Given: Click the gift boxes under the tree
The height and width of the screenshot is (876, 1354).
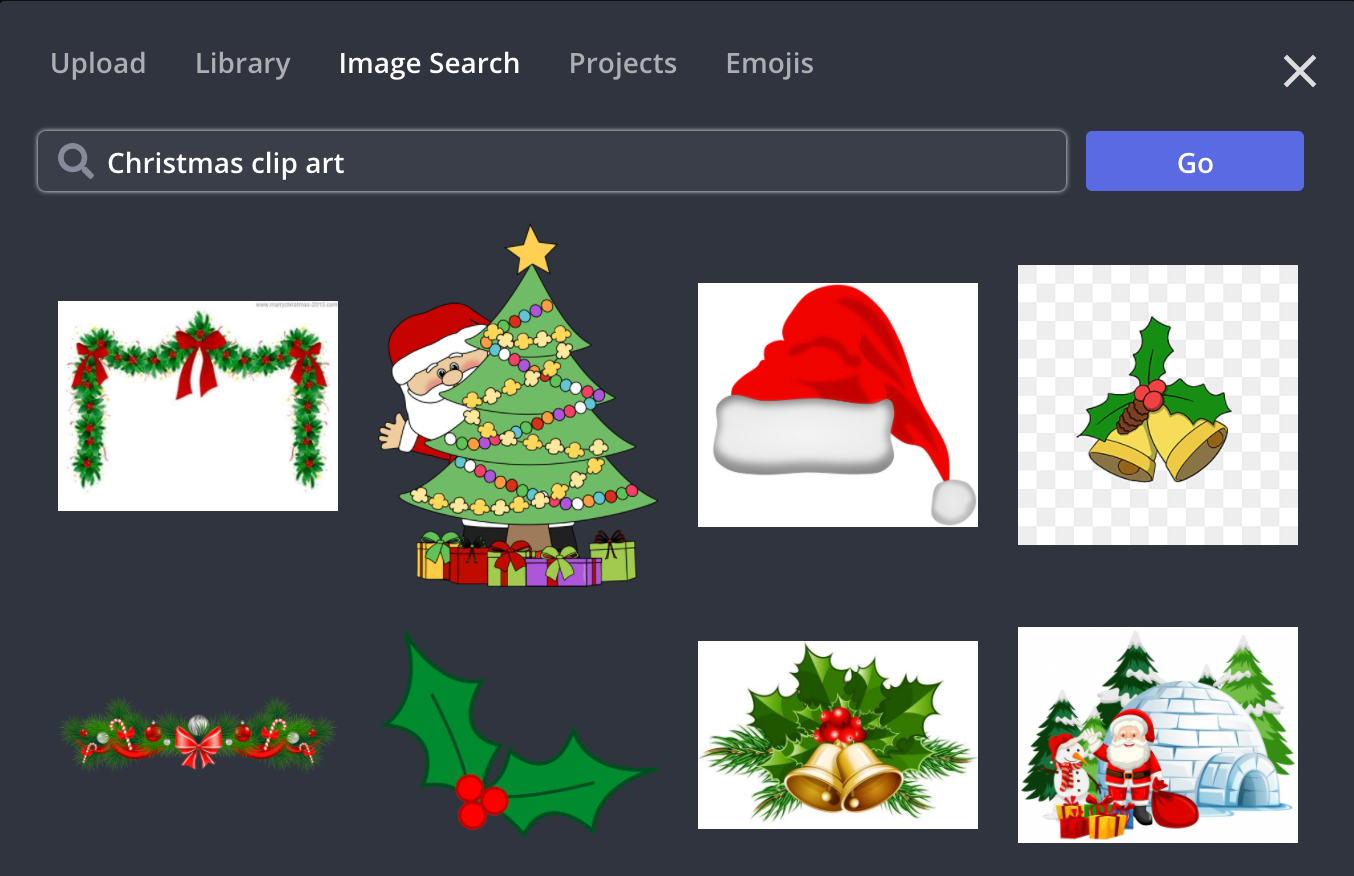Looking at the screenshot, I should coord(526,560).
